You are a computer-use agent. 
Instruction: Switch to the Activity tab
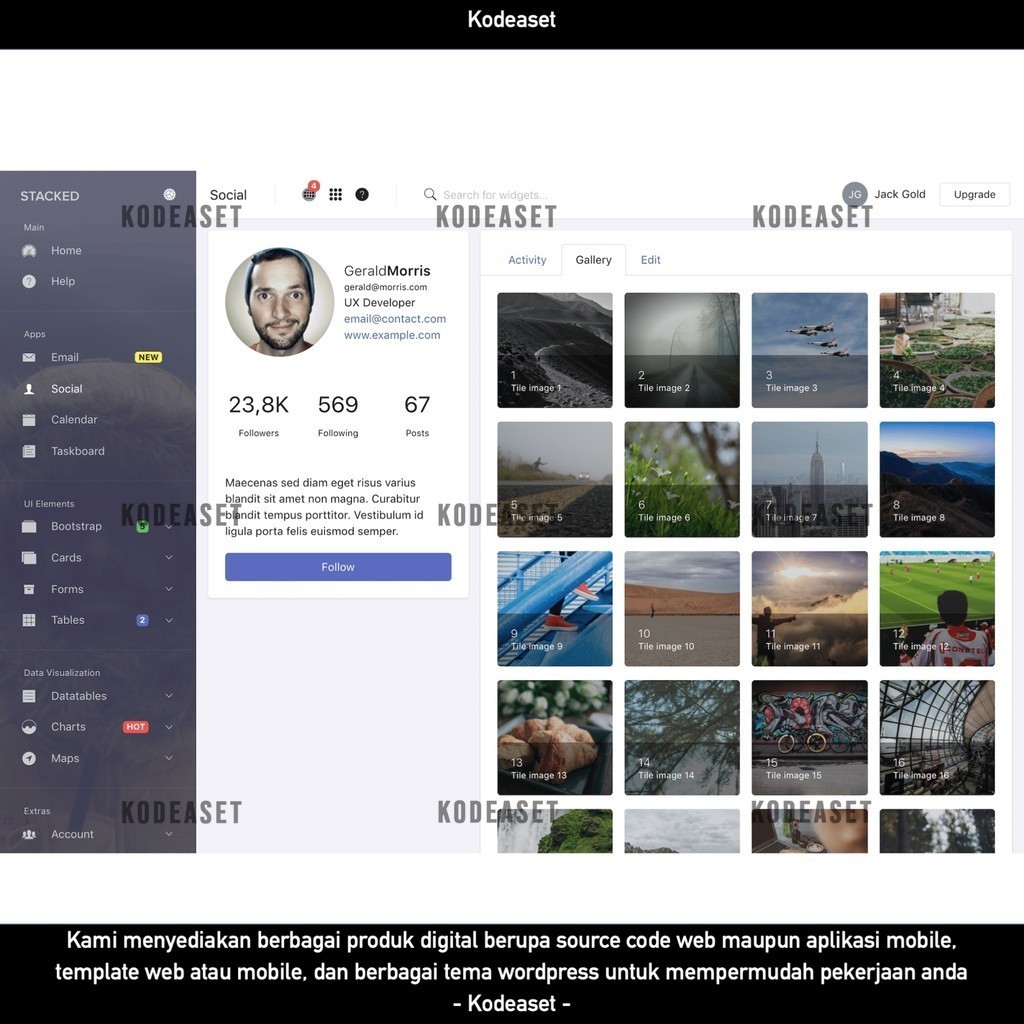pyautogui.click(x=527, y=260)
